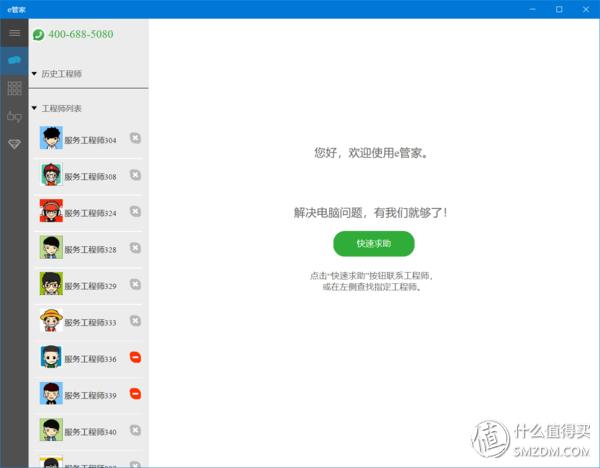This screenshot has width=600, height=468.
Task: Click gray offline status icon for 服务工程师333
Action: (x=135, y=321)
